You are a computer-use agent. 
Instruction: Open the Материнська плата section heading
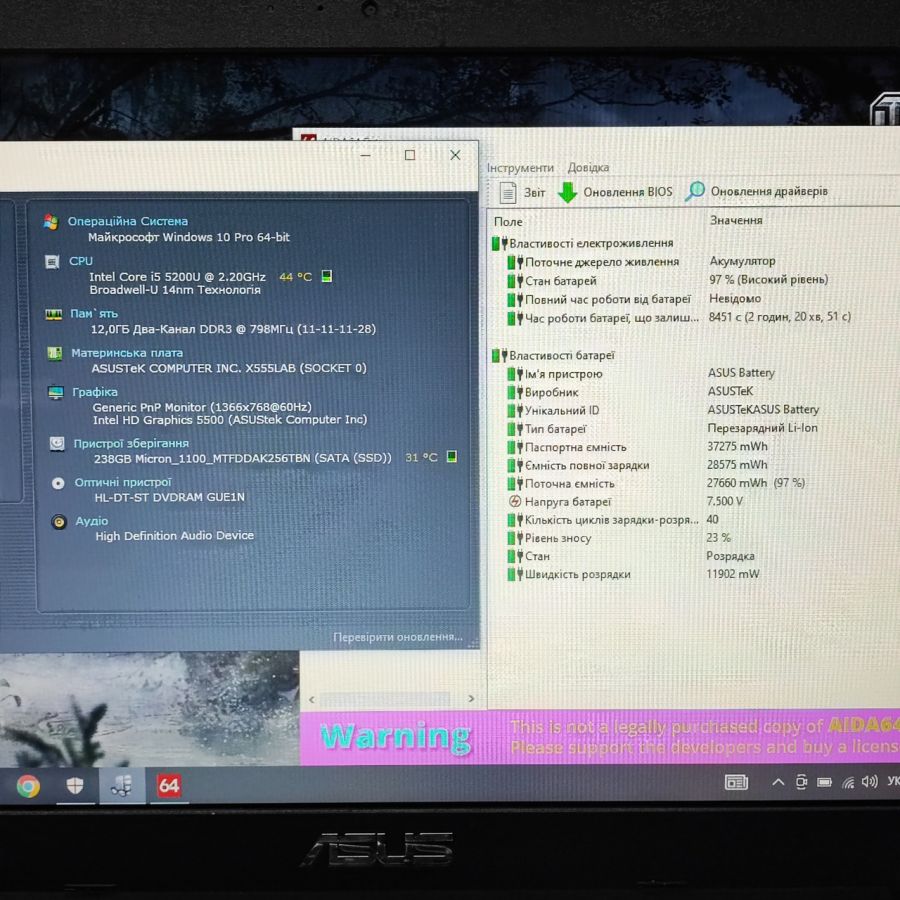127,353
